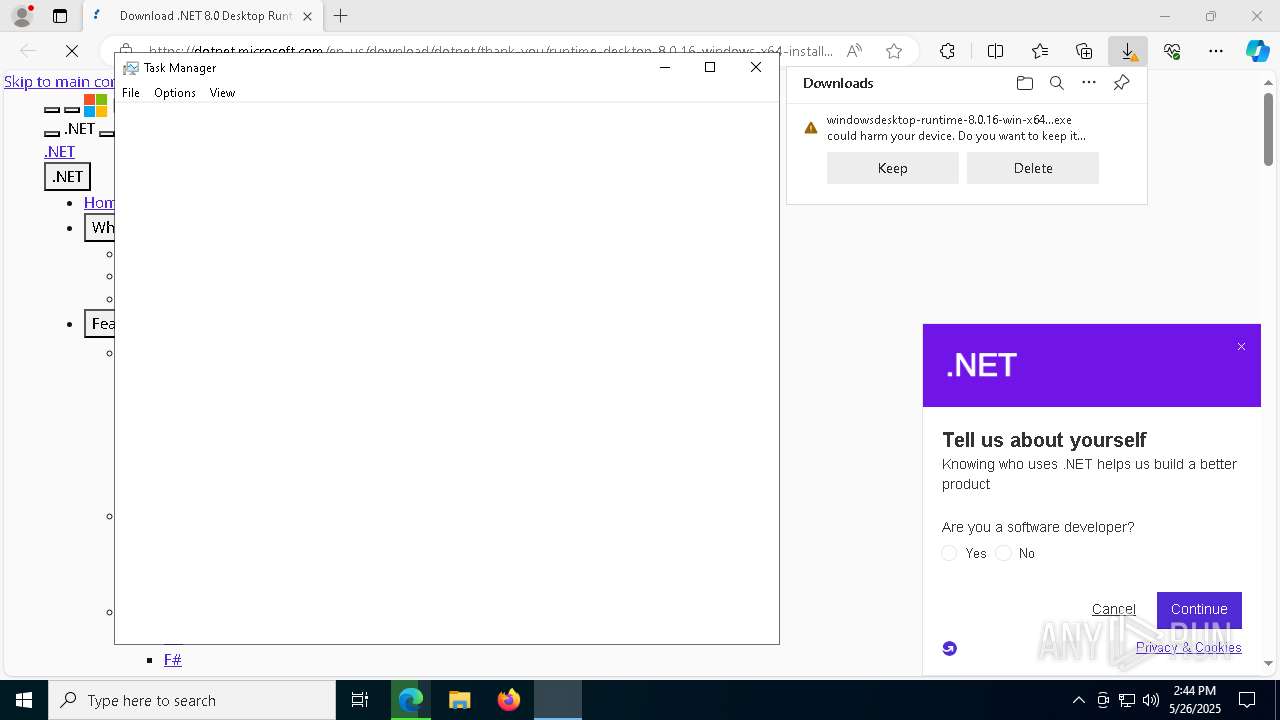
Task: Open the volume control in system tray
Action: [x=1150, y=700]
